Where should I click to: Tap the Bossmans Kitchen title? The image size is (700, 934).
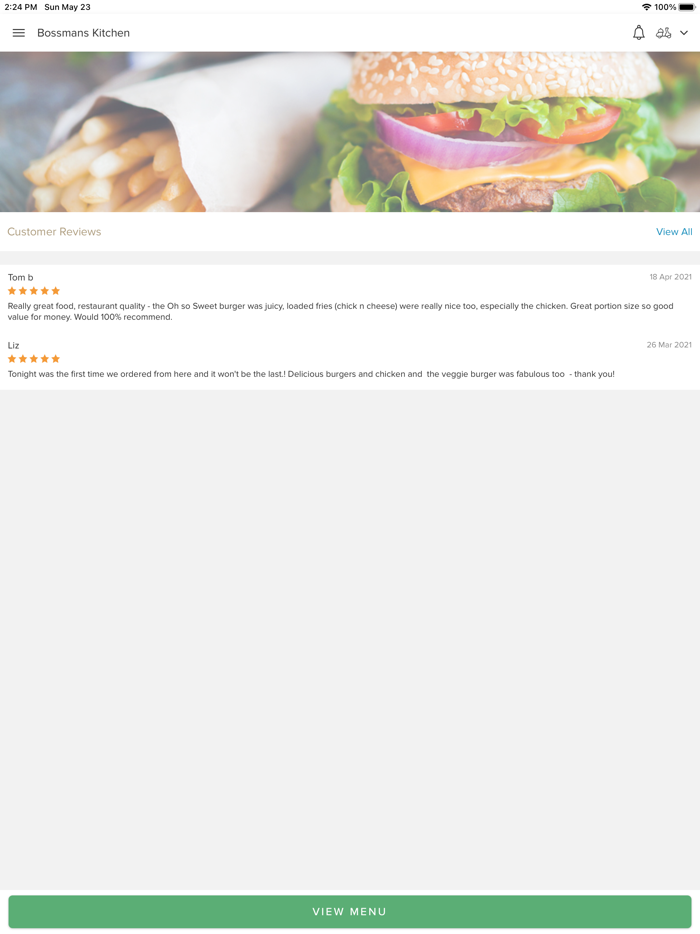(83, 33)
